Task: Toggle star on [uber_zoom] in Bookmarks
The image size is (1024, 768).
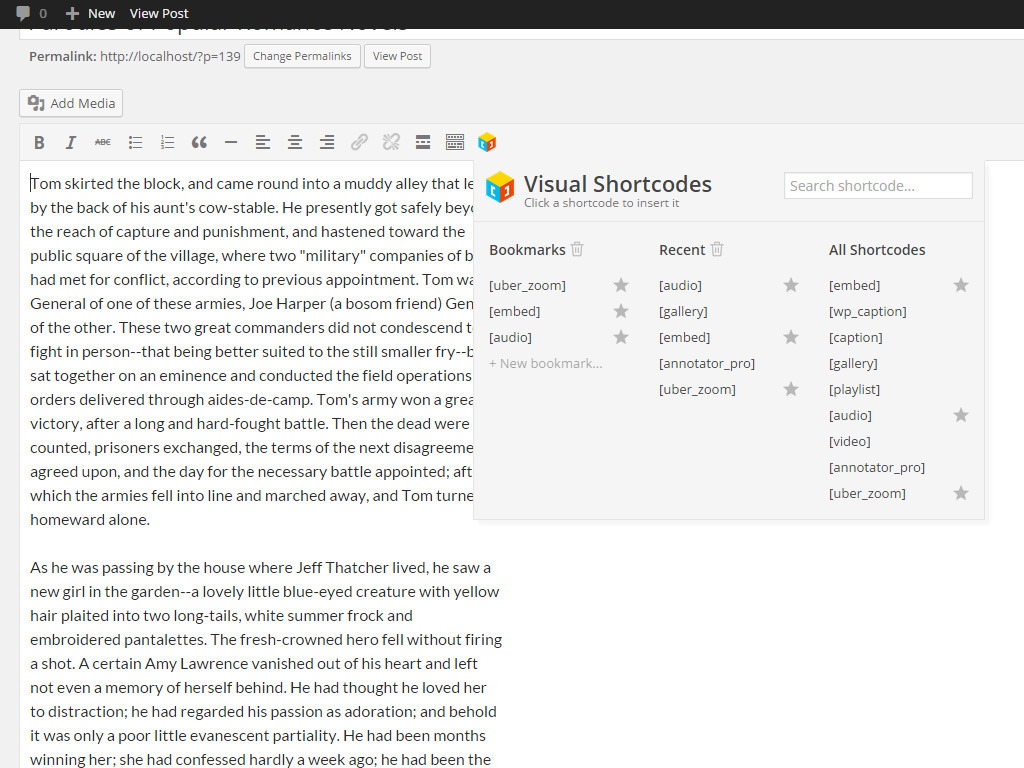Action: tap(621, 285)
